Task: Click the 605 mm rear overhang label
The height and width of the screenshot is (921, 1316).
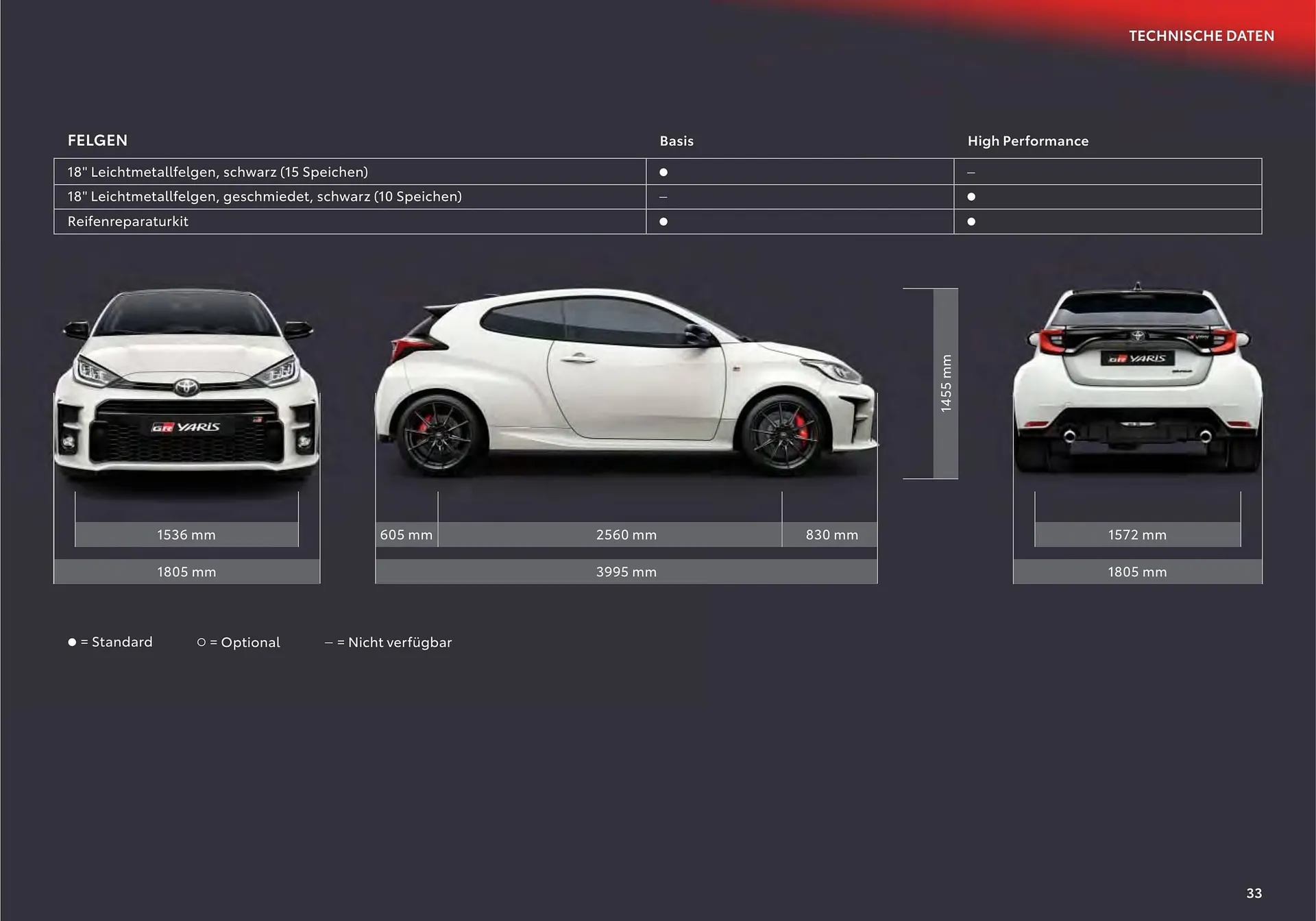Action: (406, 535)
